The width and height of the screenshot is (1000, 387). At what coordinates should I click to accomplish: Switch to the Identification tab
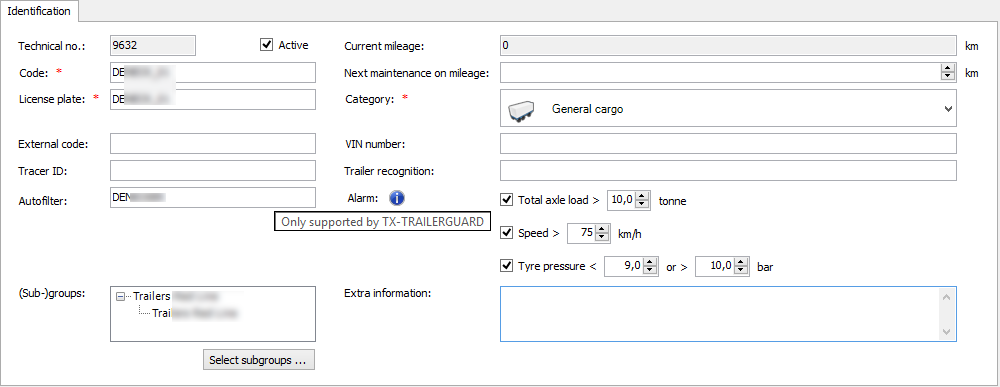click(40, 11)
